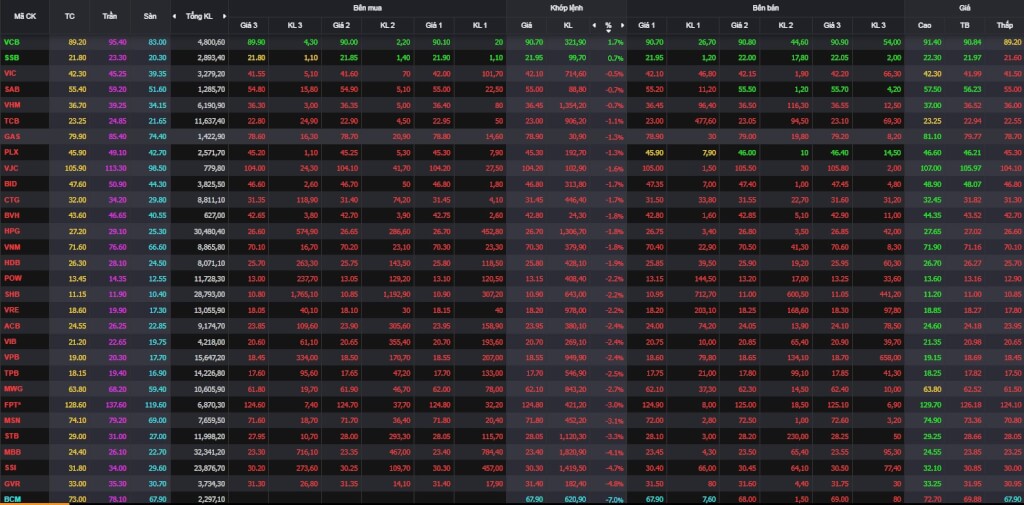Open stock symbol SSB

tap(11, 57)
